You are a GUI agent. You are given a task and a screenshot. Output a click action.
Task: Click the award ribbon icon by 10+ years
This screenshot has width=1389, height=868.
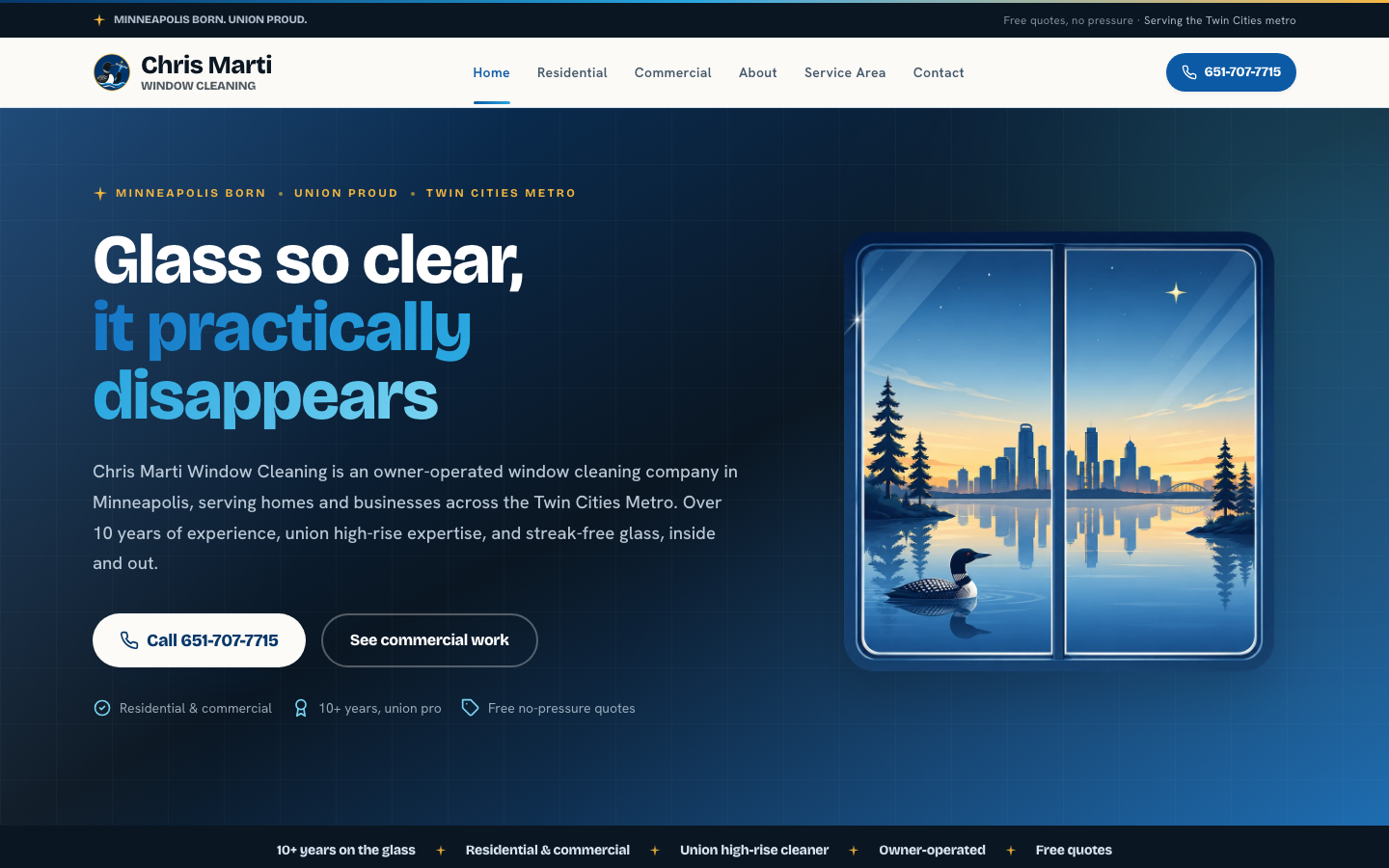pos(301,708)
